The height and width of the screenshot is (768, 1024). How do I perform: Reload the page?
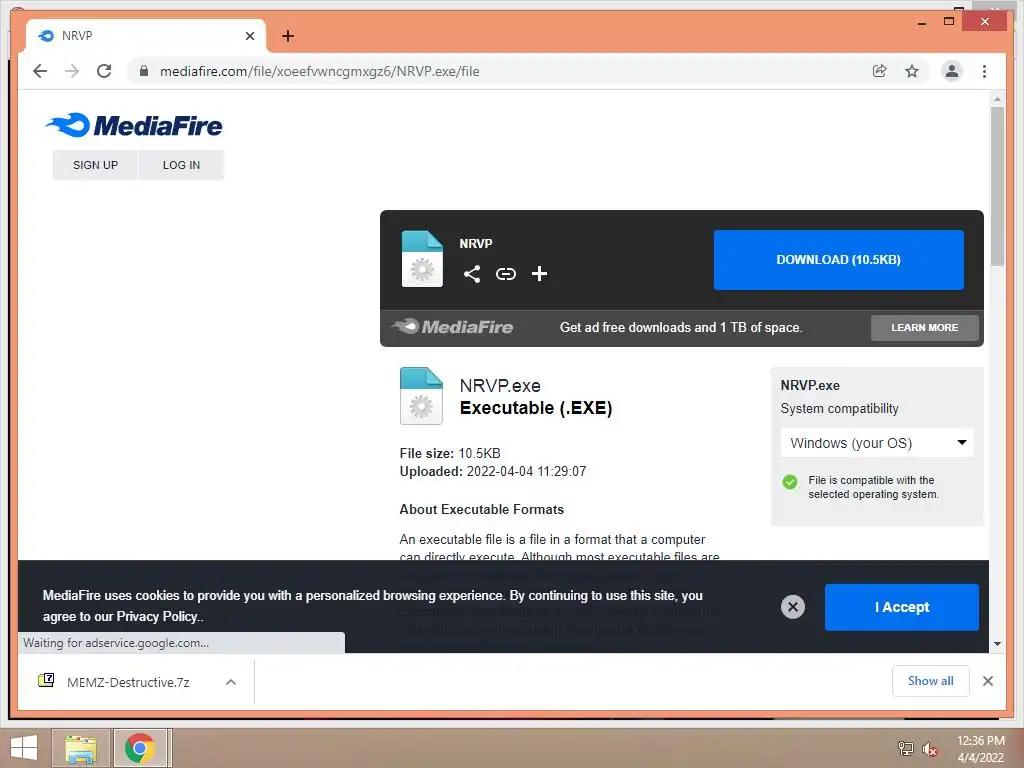point(104,71)
